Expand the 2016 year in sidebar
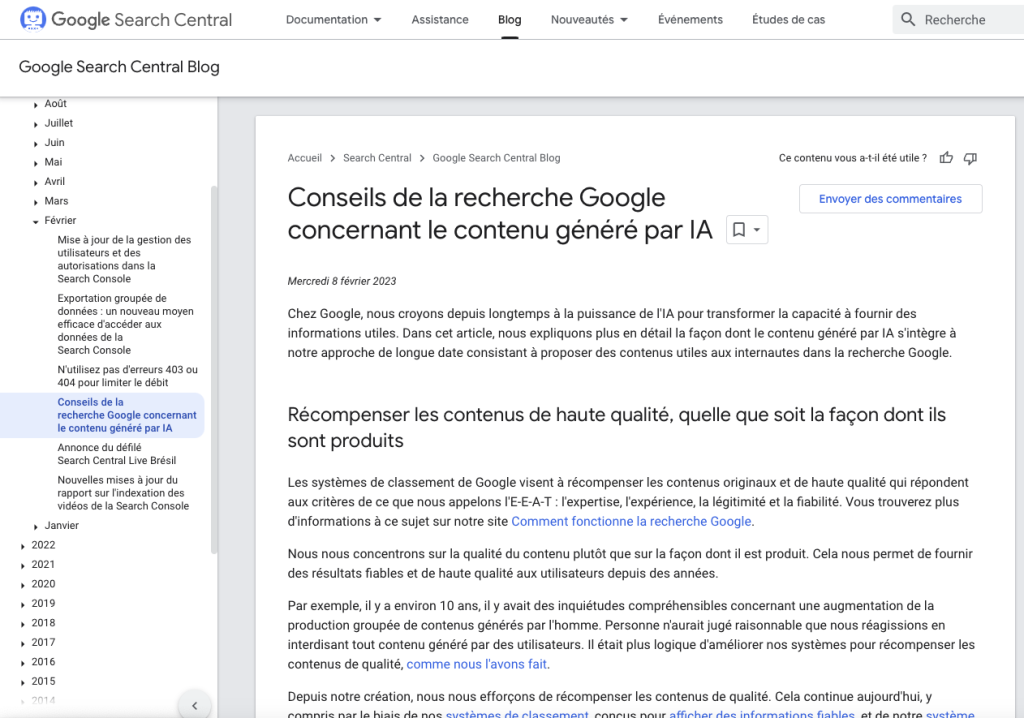1024x718 pixels. click(23, 663)
